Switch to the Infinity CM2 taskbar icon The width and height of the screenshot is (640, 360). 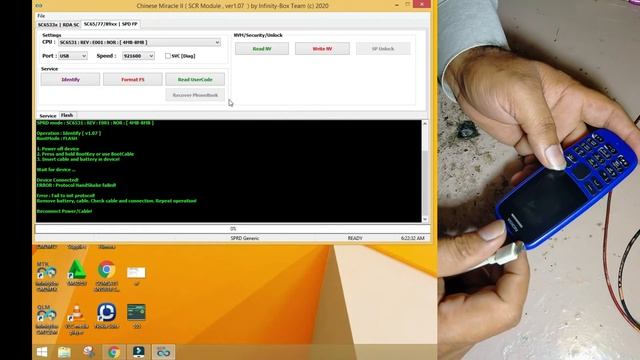[x=163, y=352]
